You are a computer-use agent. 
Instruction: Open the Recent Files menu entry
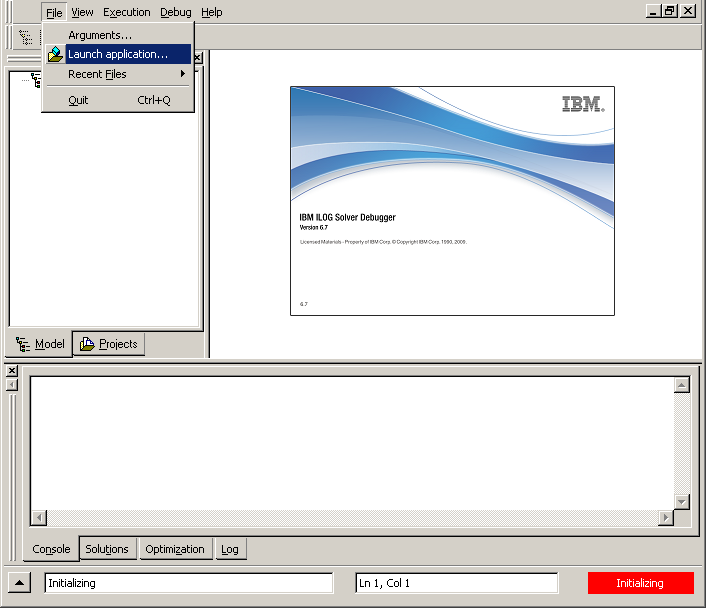(x=118, y=74)
